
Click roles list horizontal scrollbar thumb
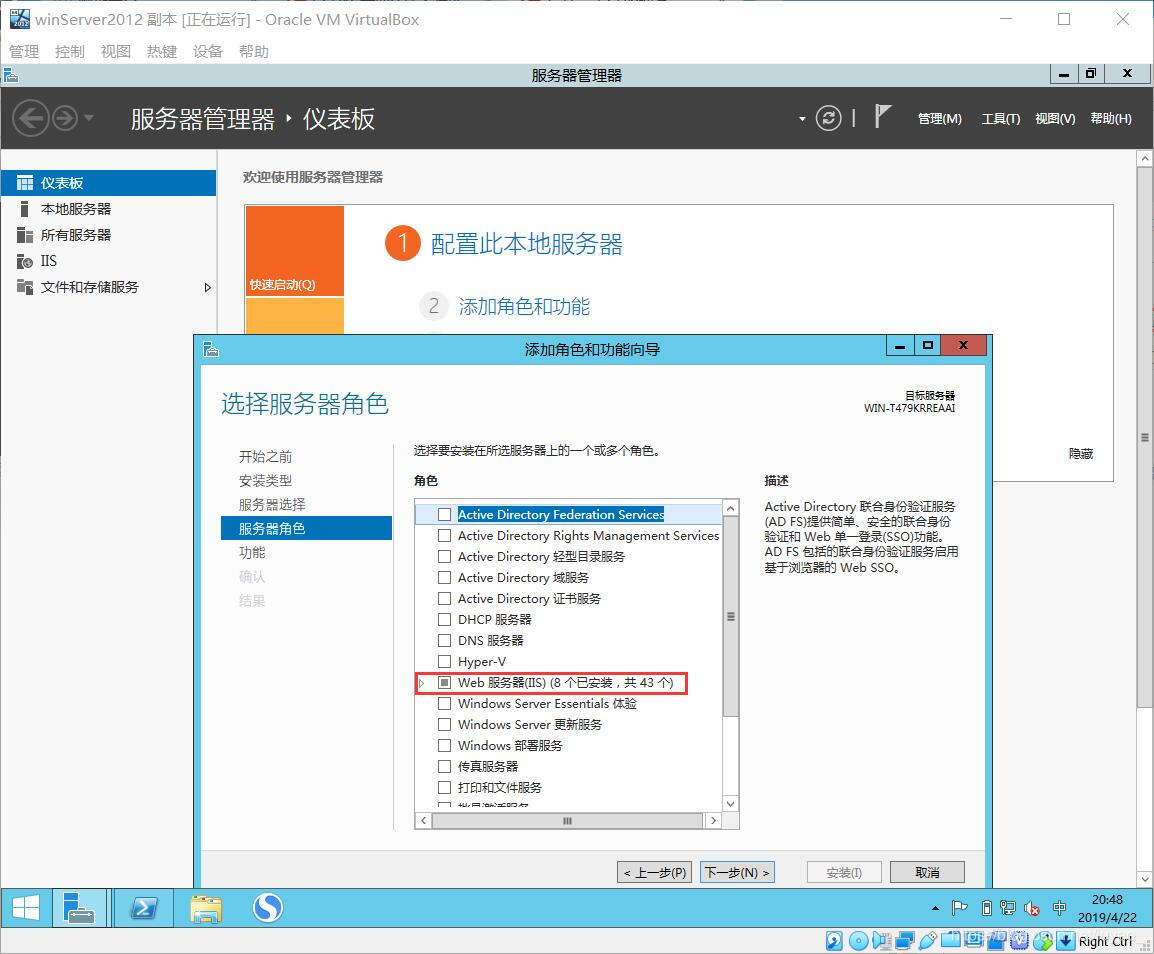[x=567, y=821]
